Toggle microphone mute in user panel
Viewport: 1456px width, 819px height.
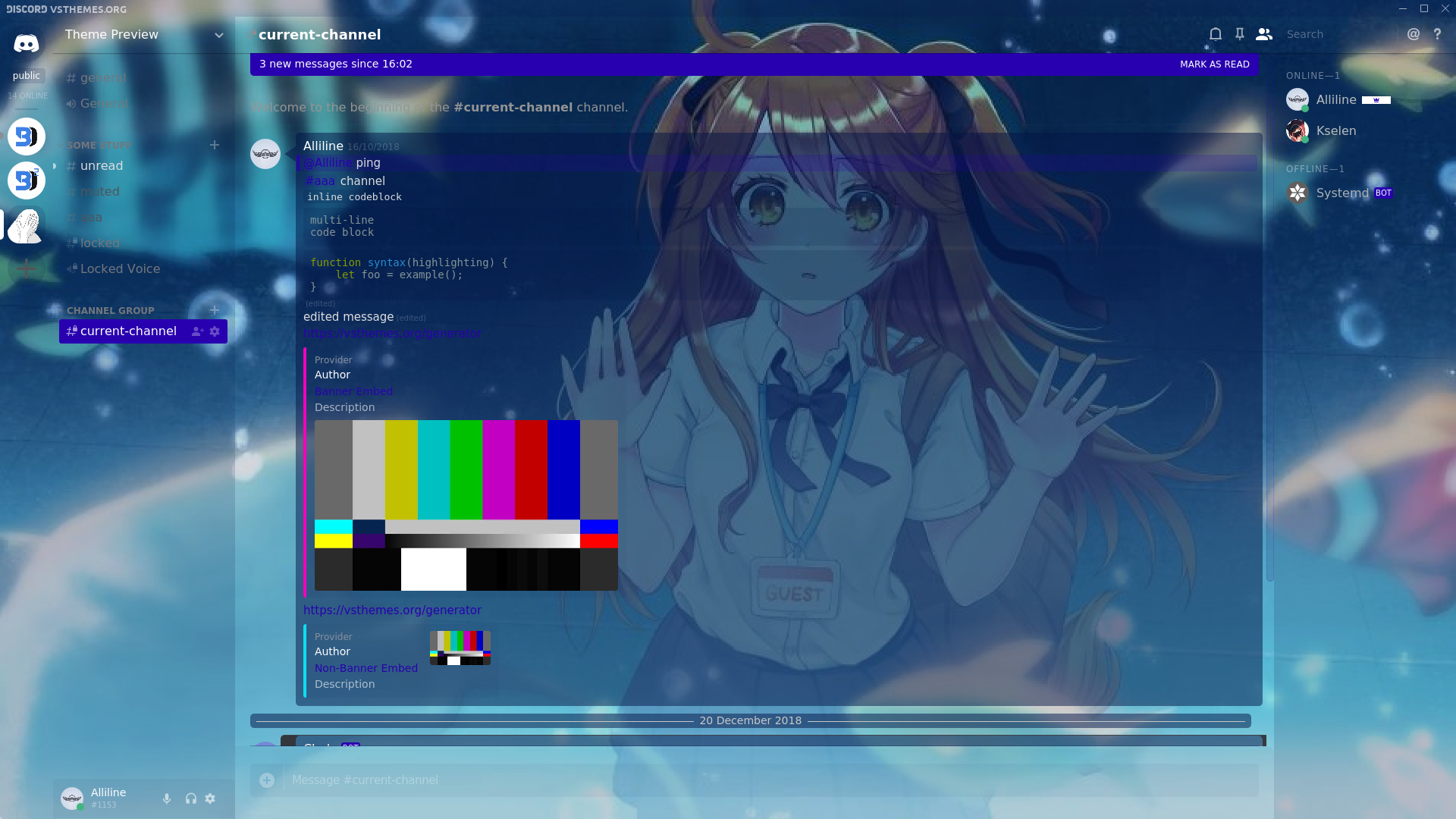coord(167,799)
